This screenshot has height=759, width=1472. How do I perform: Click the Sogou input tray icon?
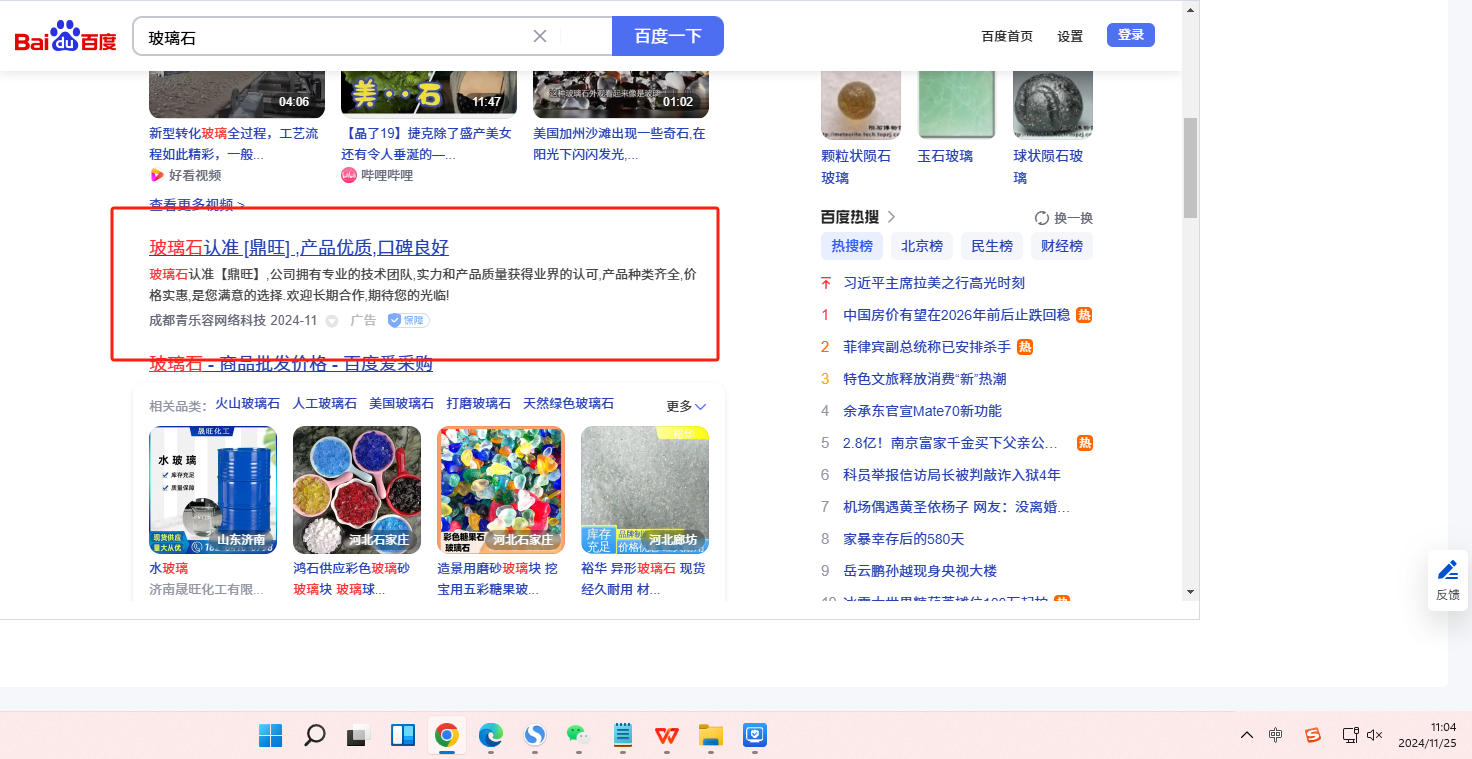(x=1313, y=735)
